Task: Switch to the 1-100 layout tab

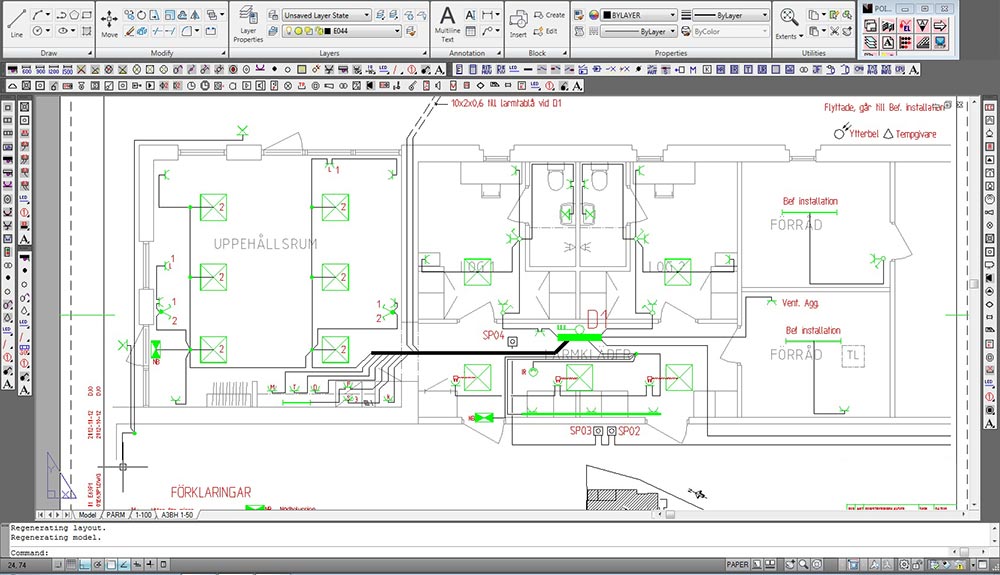Action: coord(143,514)
